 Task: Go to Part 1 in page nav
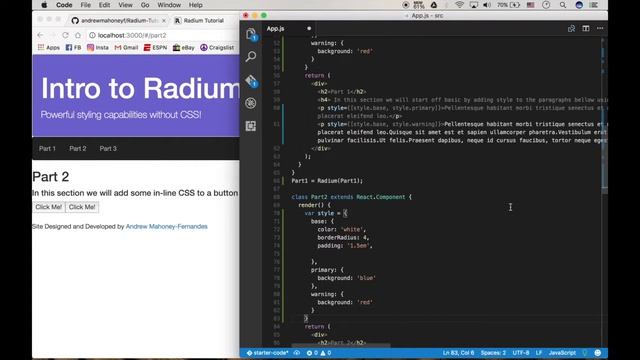(47, 149)
